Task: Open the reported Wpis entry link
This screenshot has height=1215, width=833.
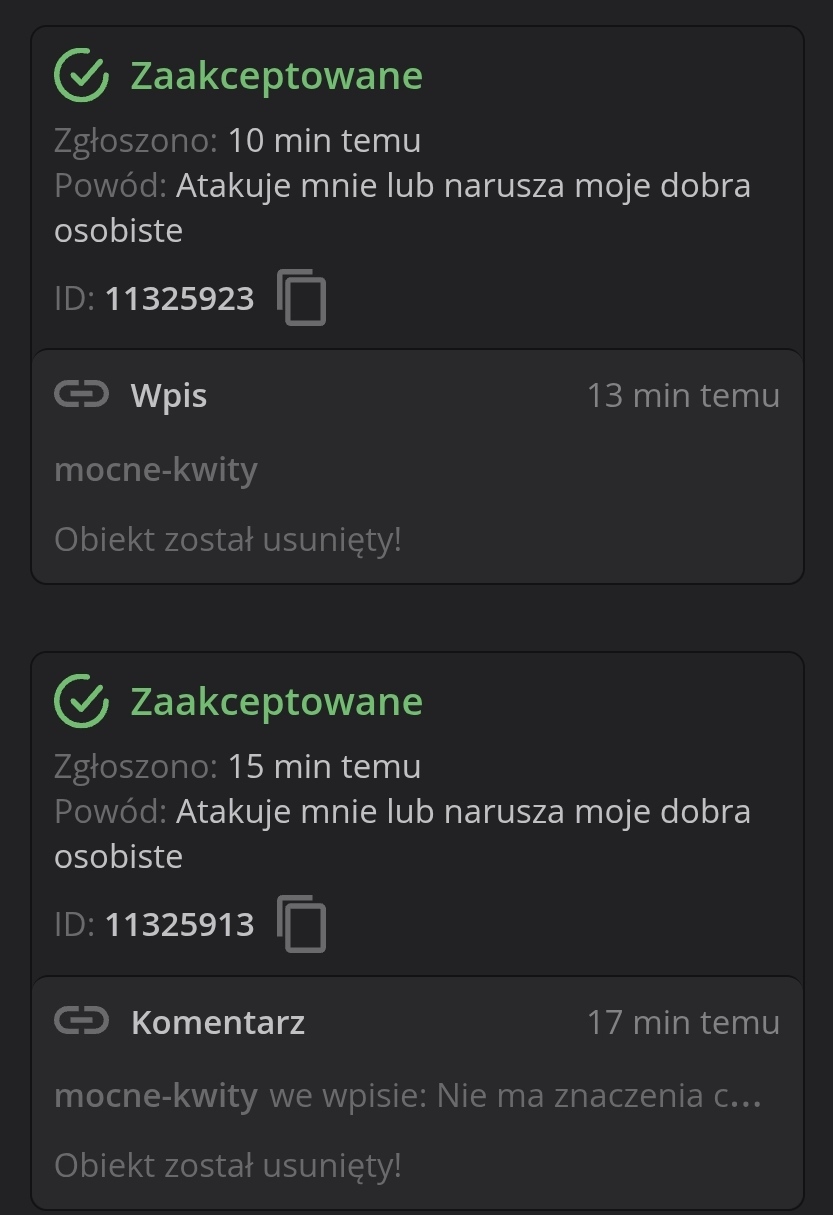Action: tap(169, 396)
